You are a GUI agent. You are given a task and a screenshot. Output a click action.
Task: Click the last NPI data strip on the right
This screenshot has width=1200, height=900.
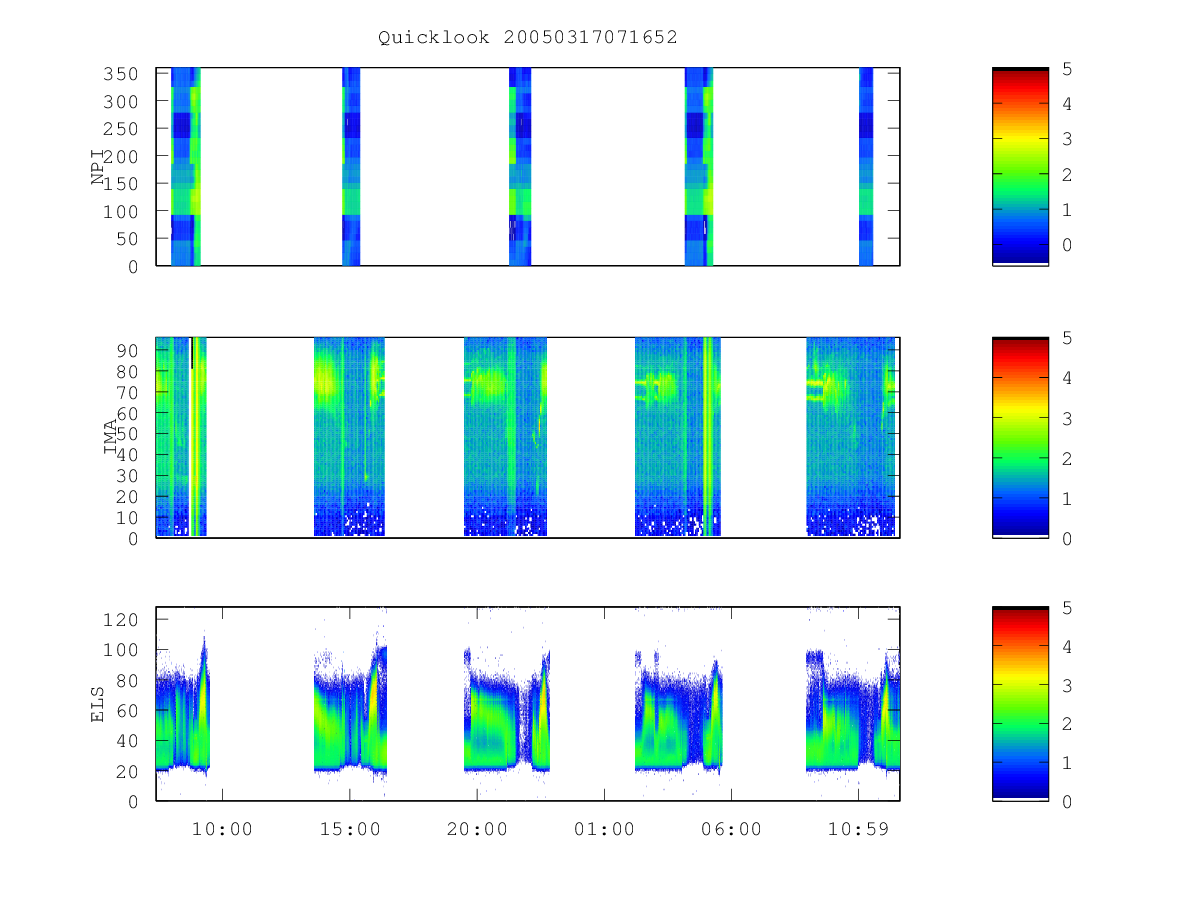tap(866, 166)
